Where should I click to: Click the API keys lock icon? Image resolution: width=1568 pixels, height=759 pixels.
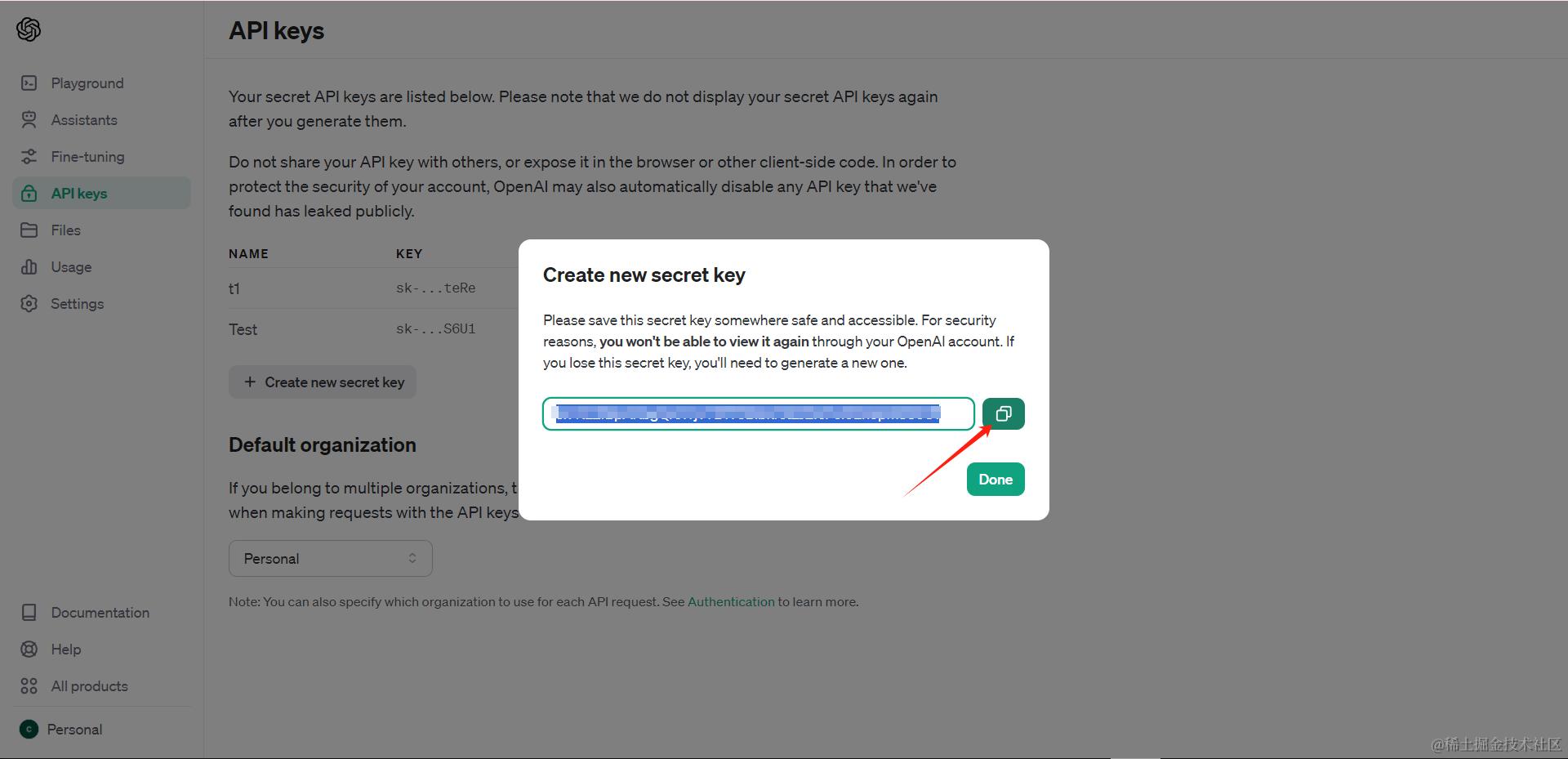(29, 194)
